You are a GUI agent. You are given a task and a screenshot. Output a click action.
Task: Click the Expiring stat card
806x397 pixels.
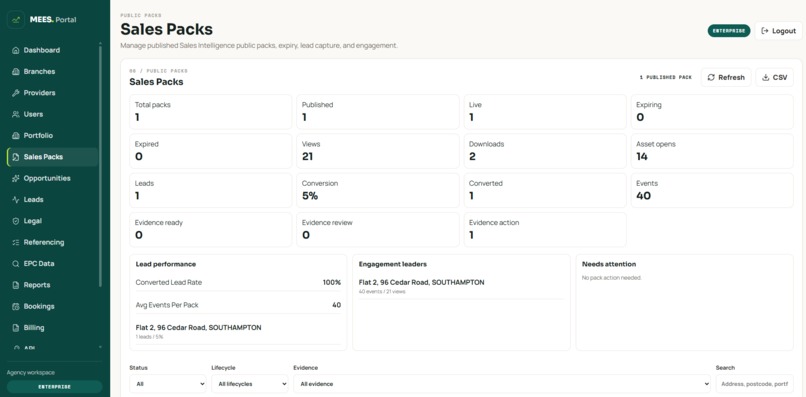tap(712, 112)
